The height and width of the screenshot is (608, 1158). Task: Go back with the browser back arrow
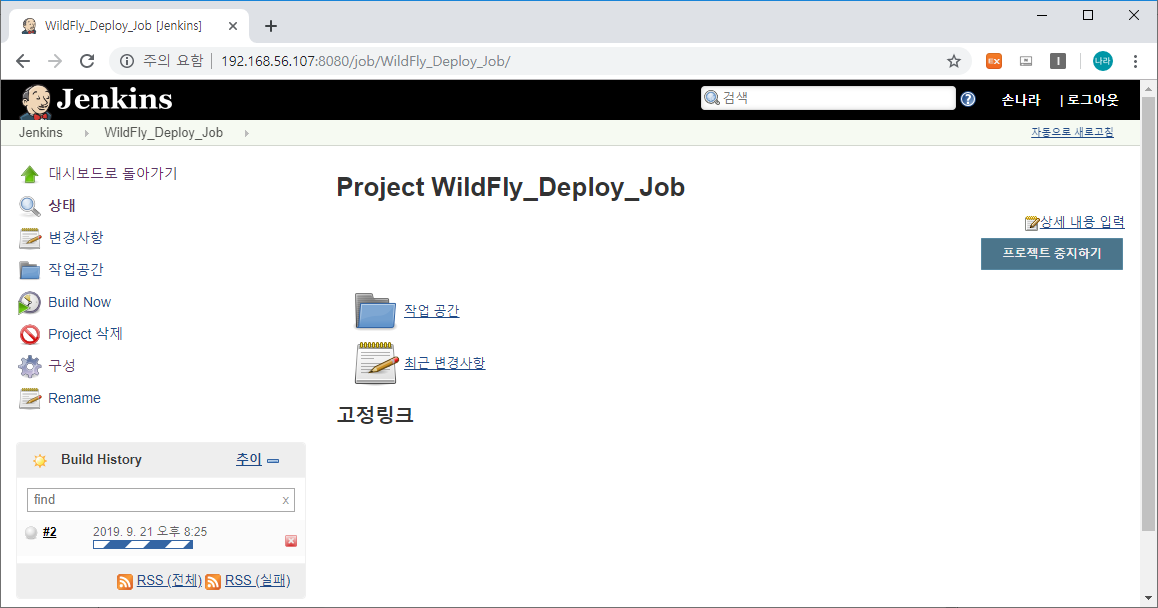23,61
